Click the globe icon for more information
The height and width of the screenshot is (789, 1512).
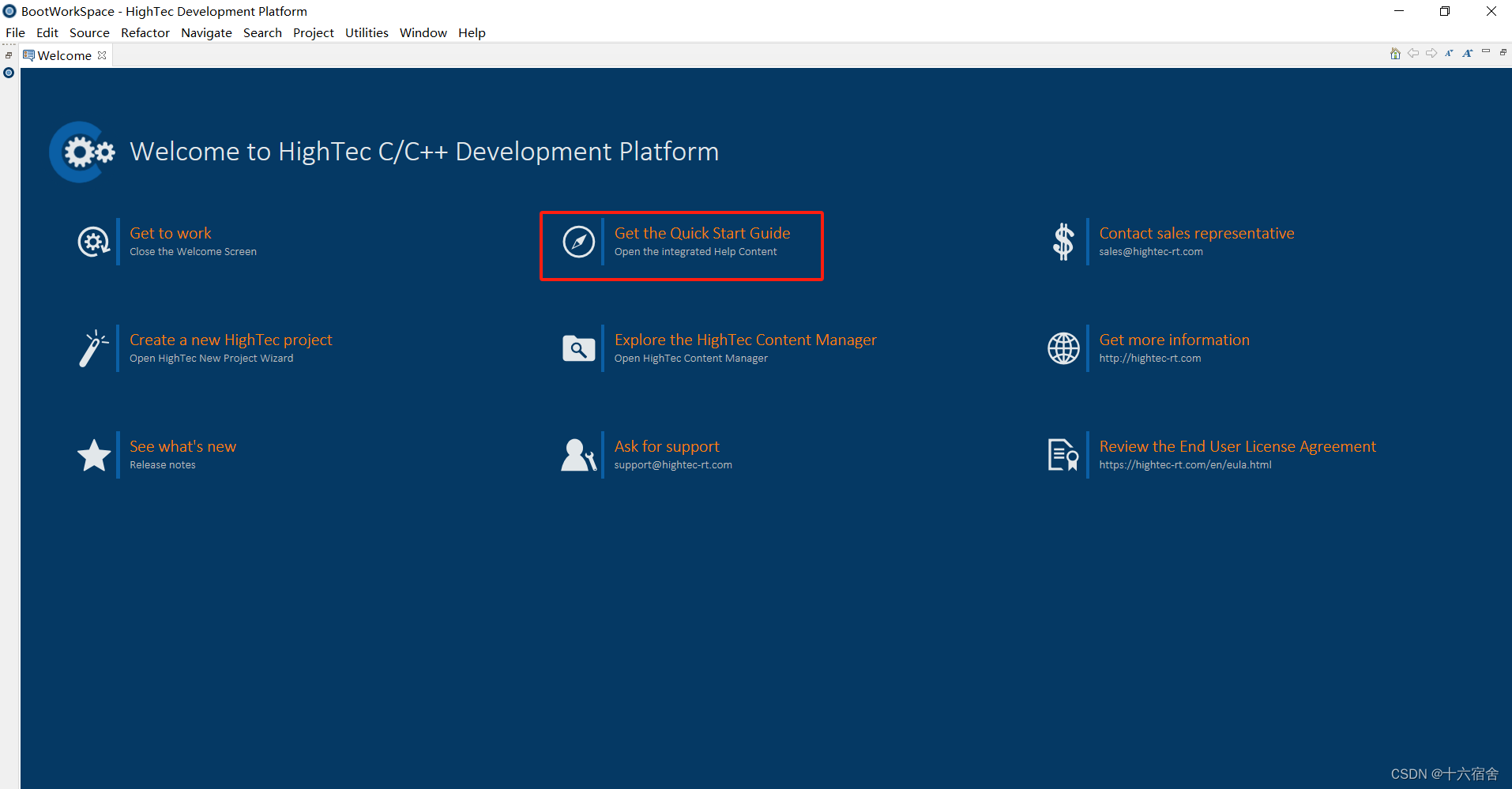tap(1063, 348)
